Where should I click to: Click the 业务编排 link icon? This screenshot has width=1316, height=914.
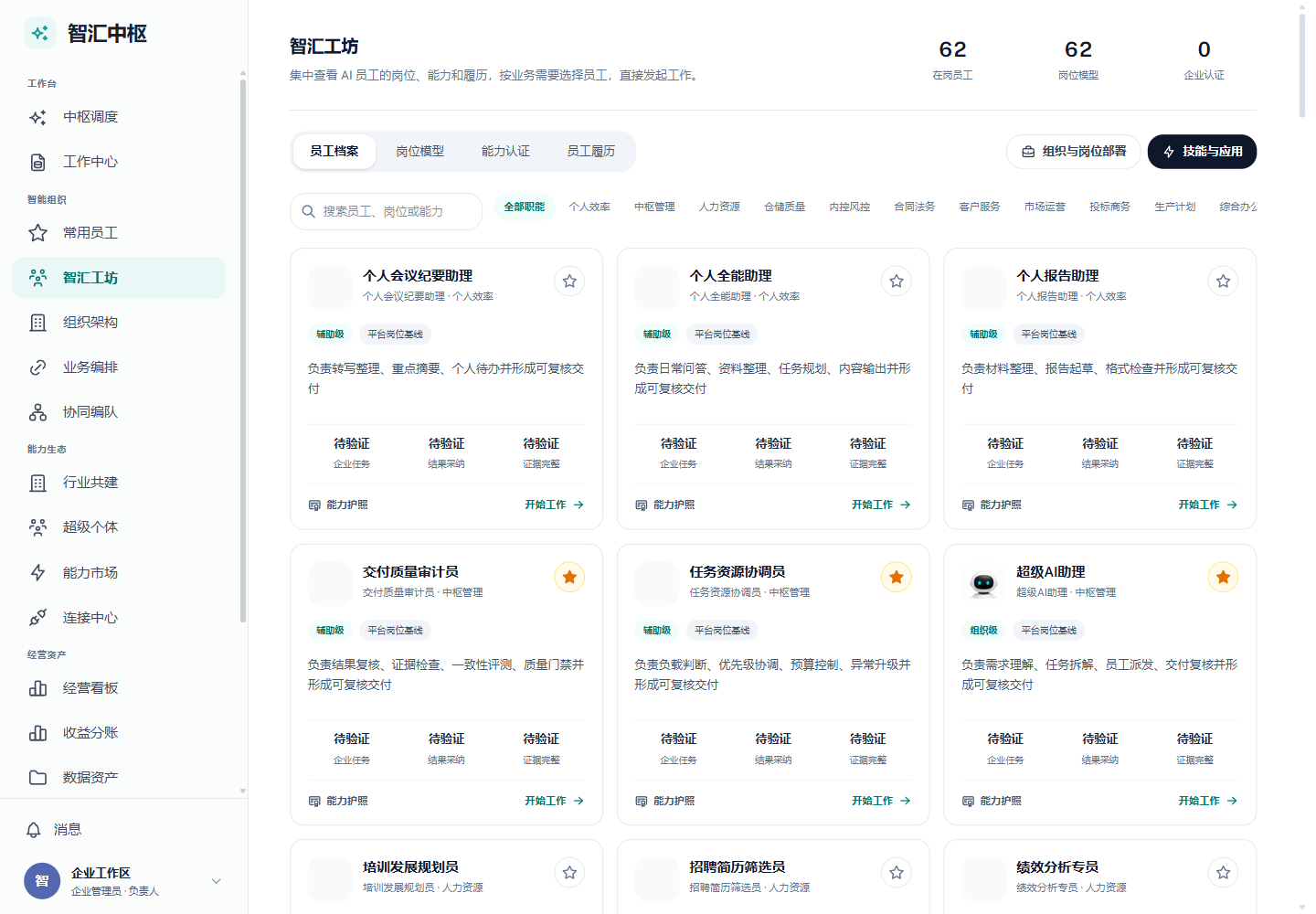click(x=37, y=367)
